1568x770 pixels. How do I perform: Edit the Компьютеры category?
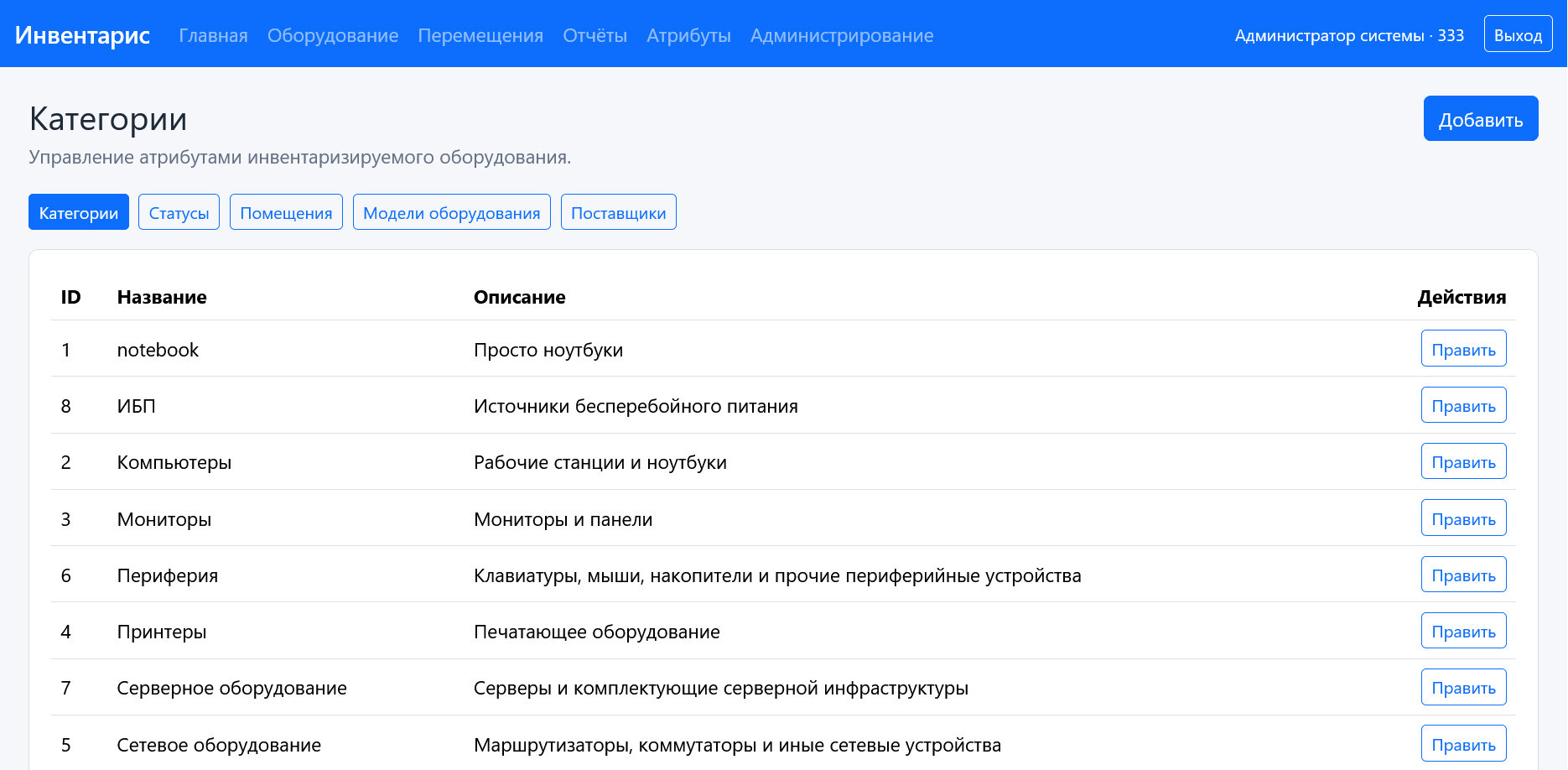pos(1463,461)
